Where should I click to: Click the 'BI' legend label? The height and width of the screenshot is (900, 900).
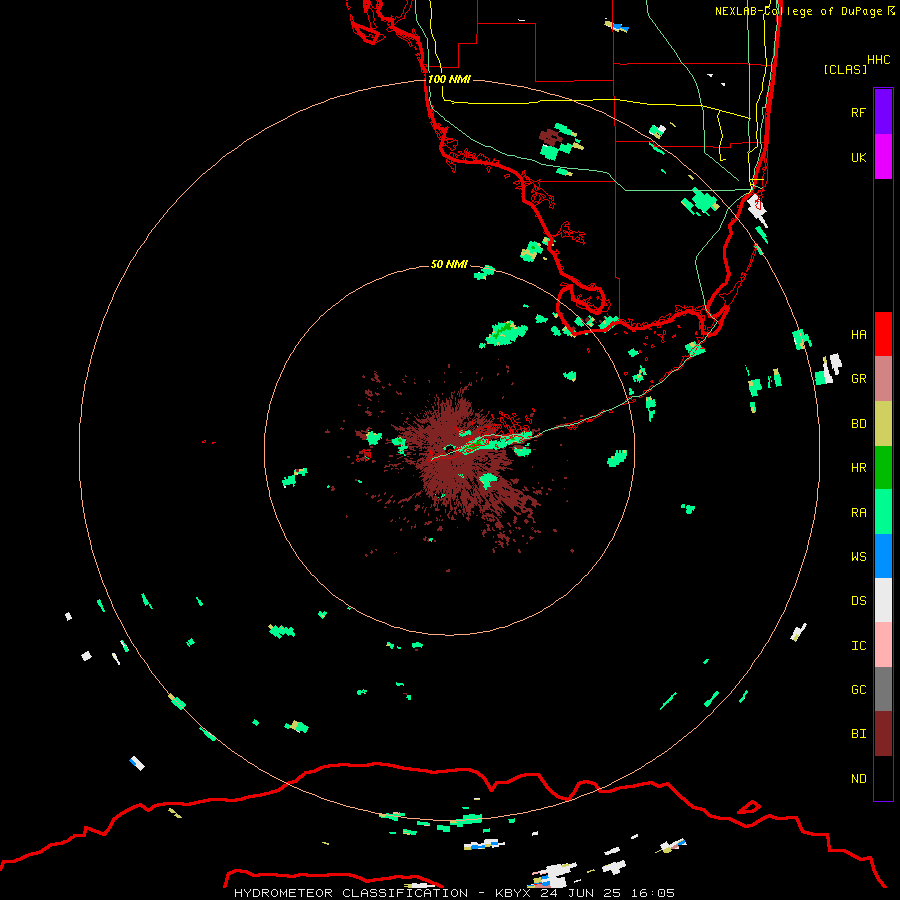pyautogui.click(x=858, y=734)
